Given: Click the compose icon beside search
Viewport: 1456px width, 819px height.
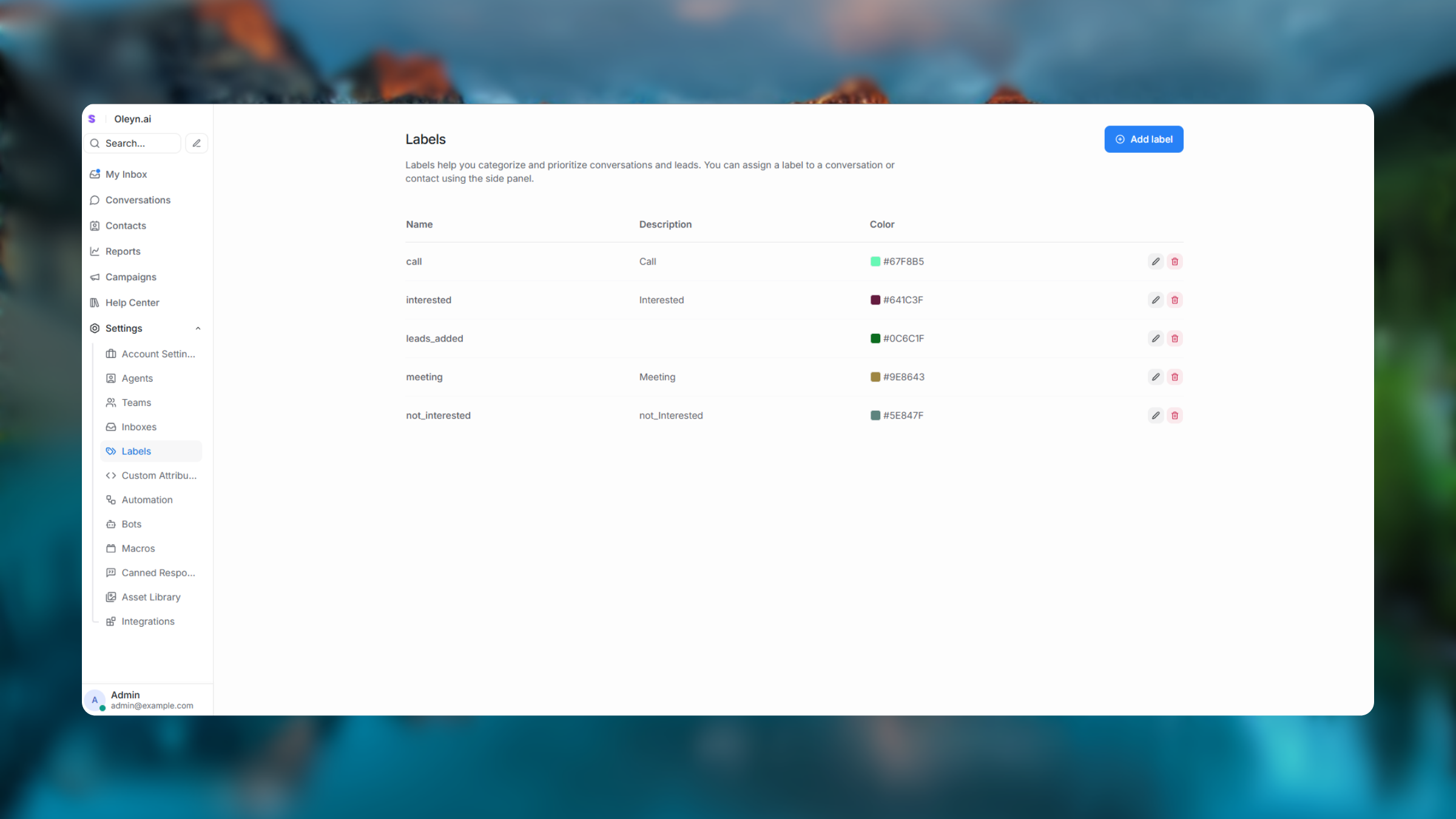Looking at the screenshot, I should tap(197, 143).
